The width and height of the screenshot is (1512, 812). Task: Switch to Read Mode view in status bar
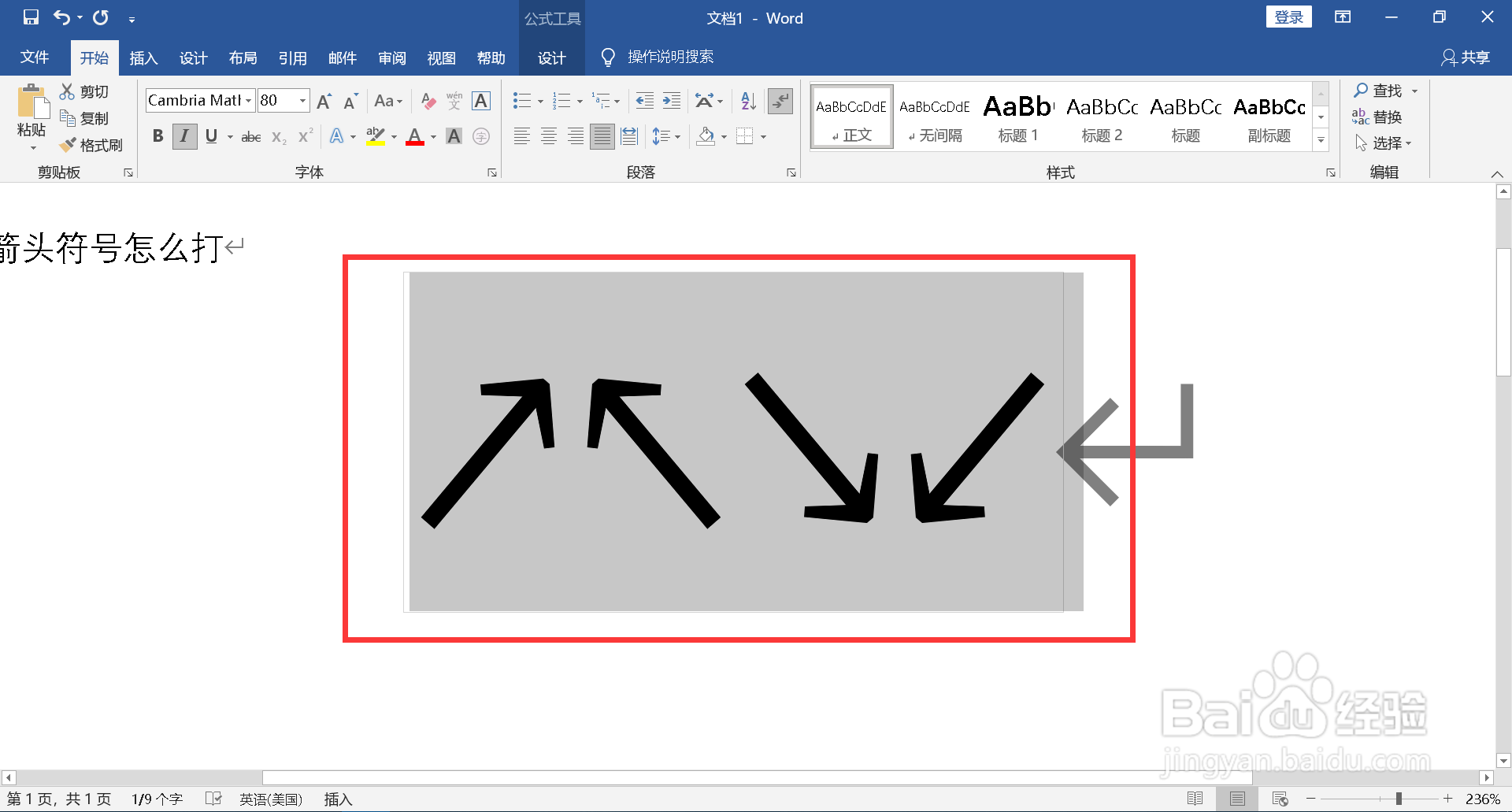coord(1195,799)
